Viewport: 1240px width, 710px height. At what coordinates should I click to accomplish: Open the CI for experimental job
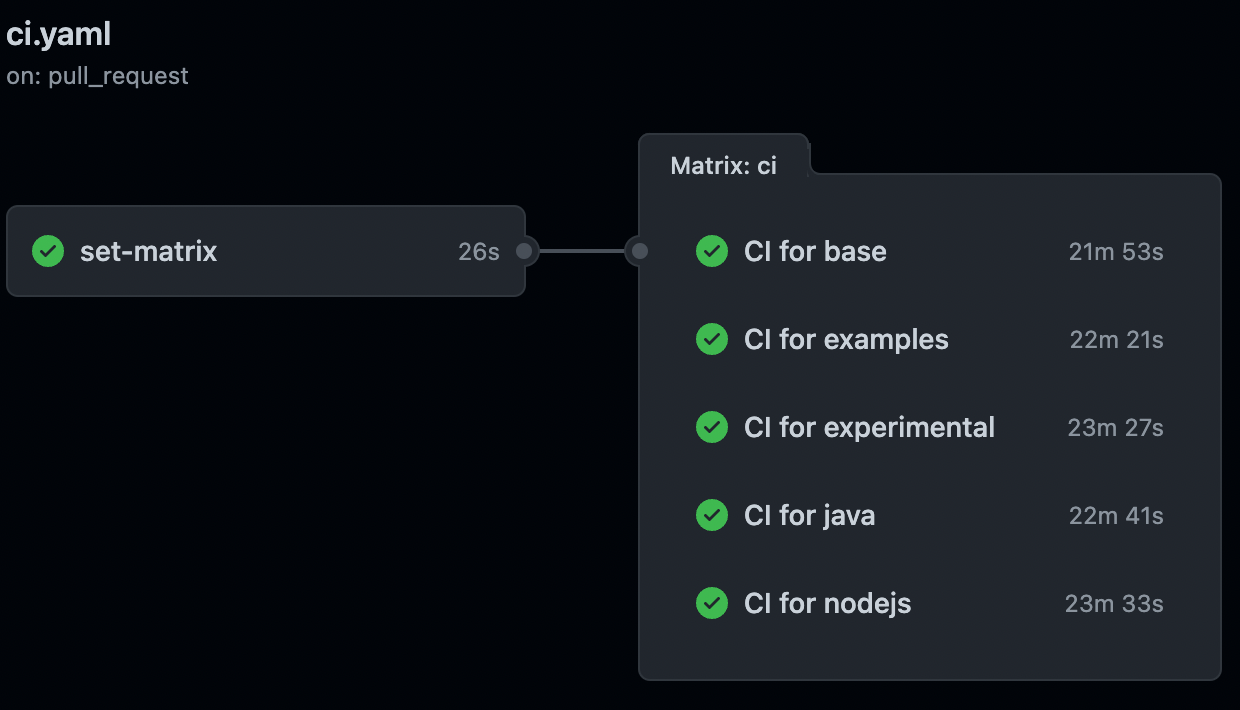(869, 427)
